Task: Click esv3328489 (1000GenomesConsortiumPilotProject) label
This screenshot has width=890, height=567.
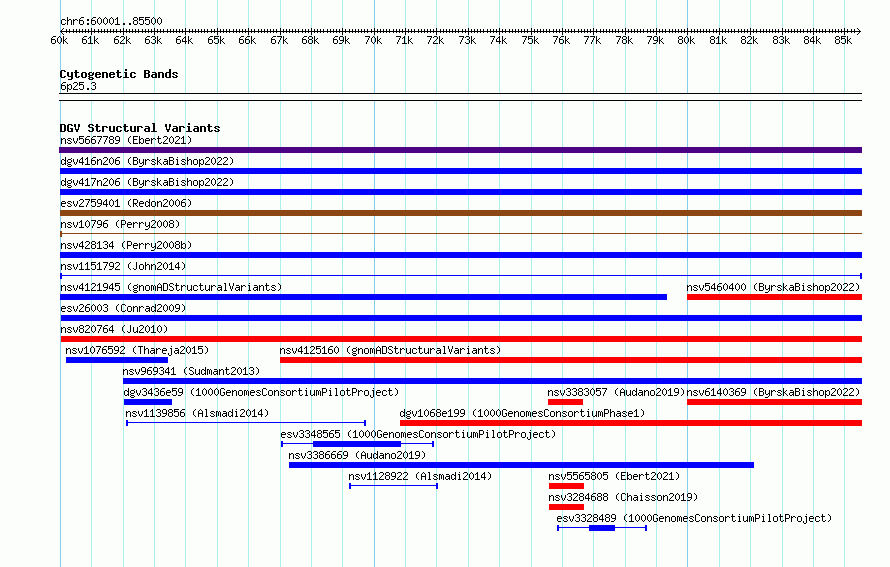Action: [694, 518]
